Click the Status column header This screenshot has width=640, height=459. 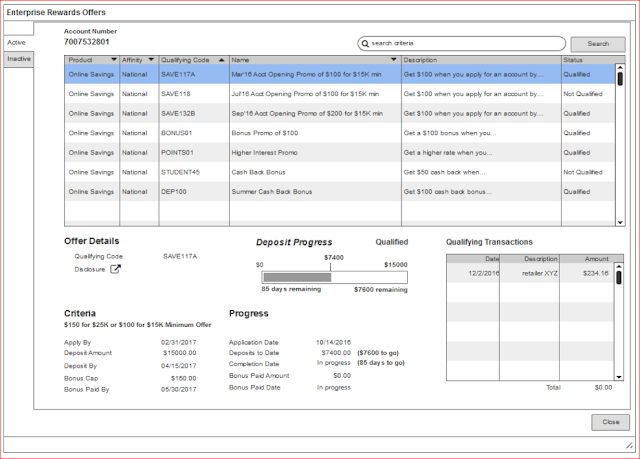588,60
